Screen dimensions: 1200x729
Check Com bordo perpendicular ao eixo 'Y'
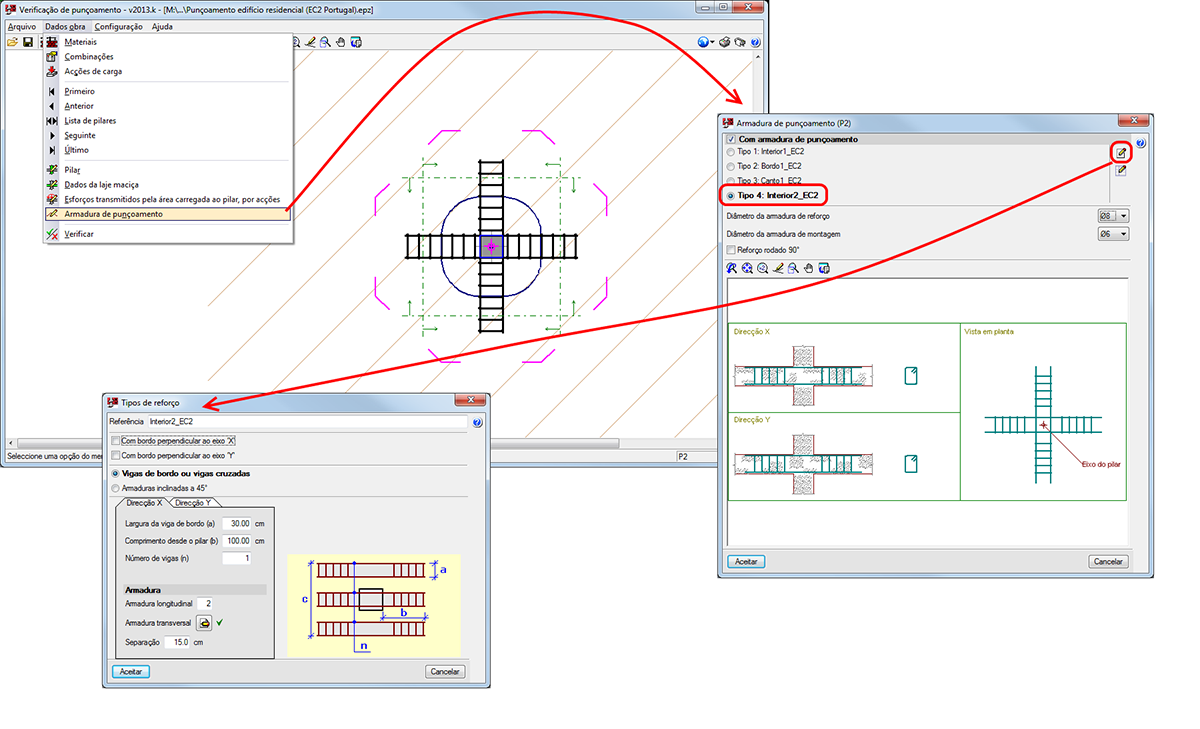116,455
